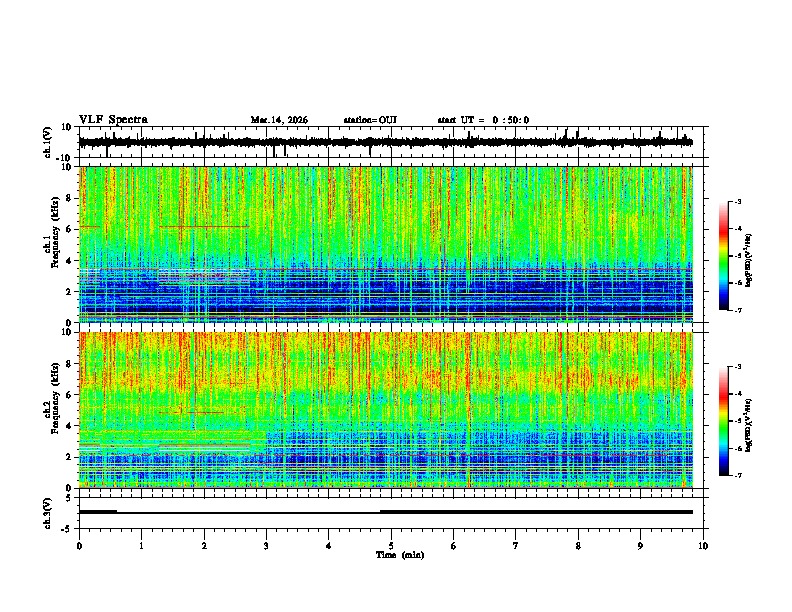The image size is (792, 612).
Task: Click the "-6" label on ch.2 color bar
Action: (738, 448)
